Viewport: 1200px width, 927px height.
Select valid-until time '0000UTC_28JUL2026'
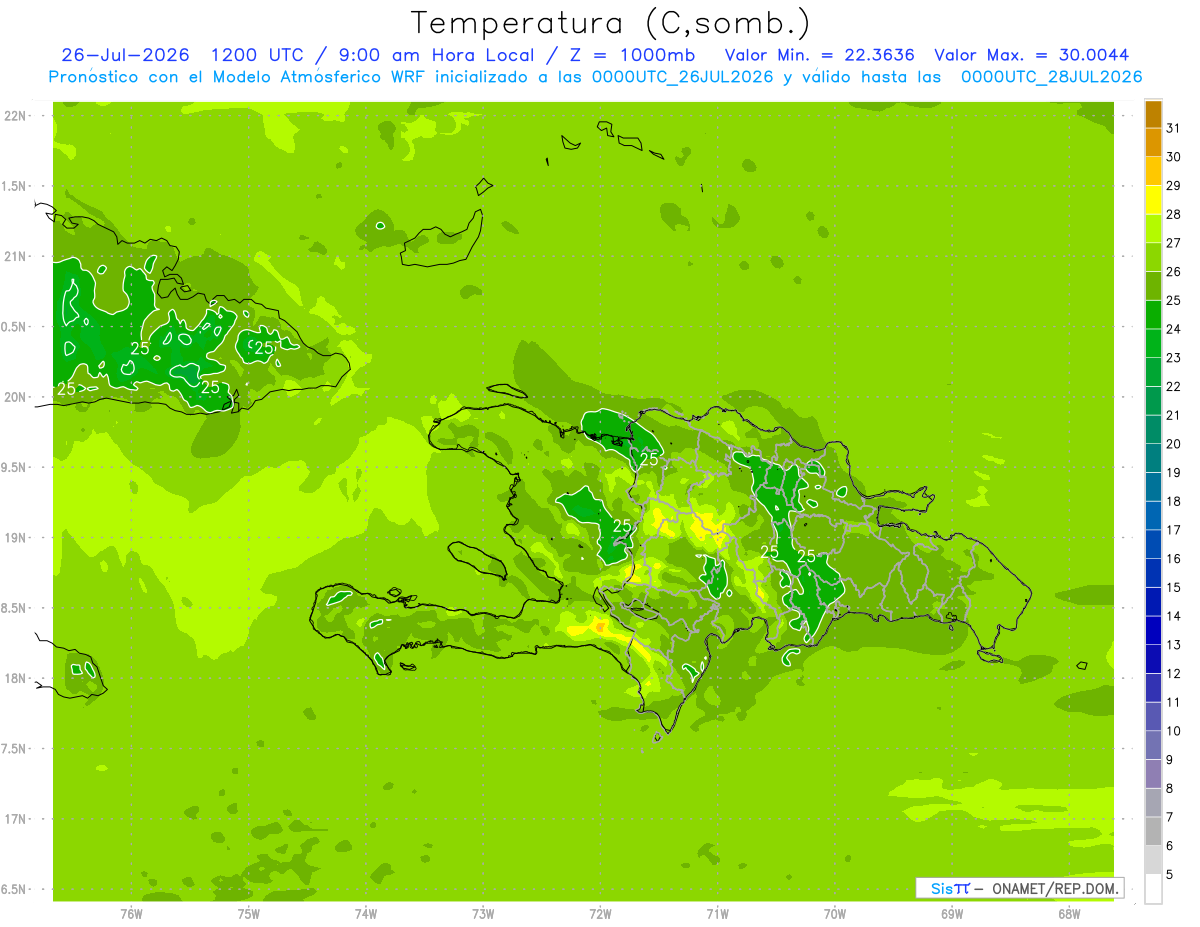pos(1051,77)
